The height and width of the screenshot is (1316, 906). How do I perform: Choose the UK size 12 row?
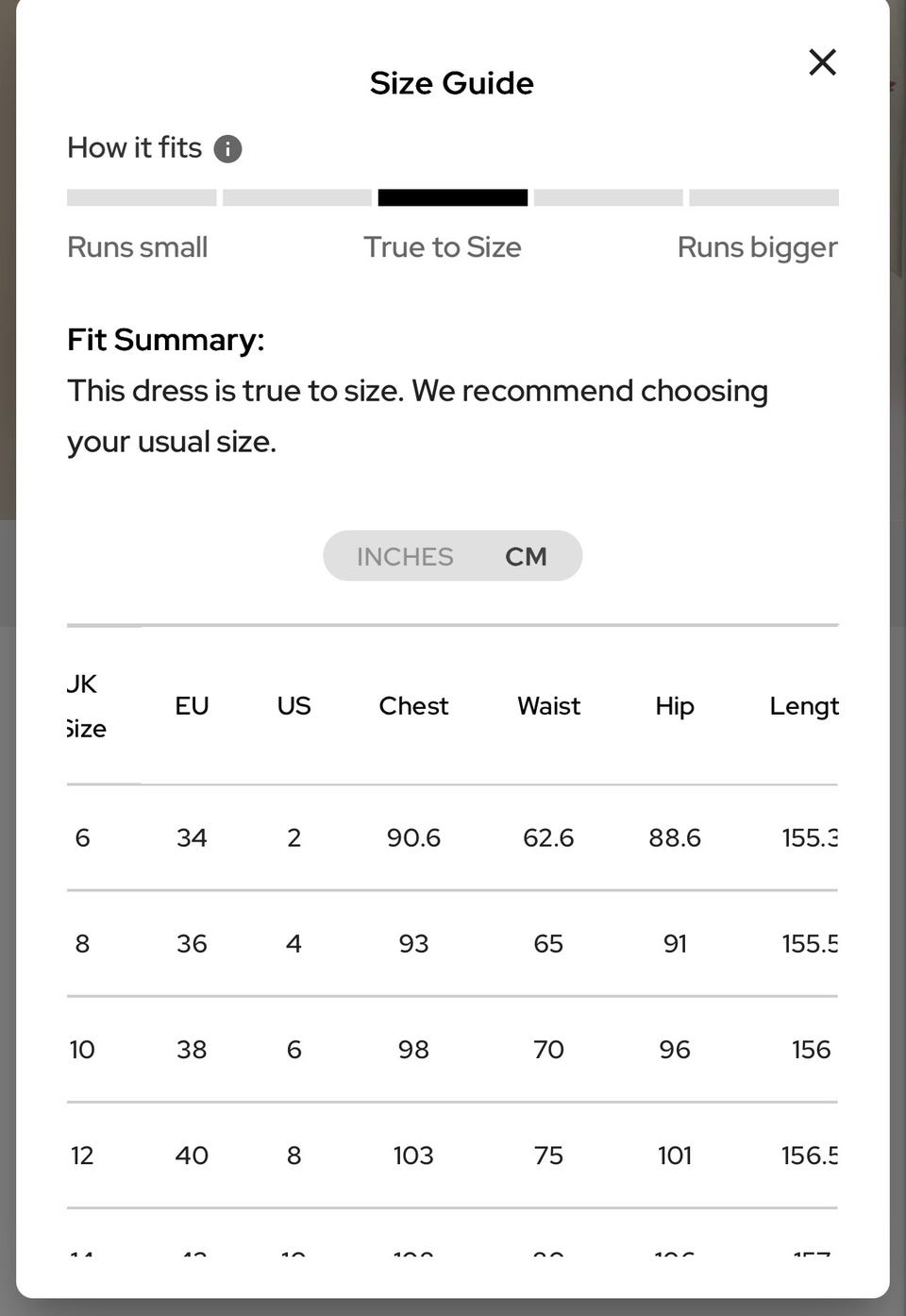pyautogui.click(x=452, y=1155)
